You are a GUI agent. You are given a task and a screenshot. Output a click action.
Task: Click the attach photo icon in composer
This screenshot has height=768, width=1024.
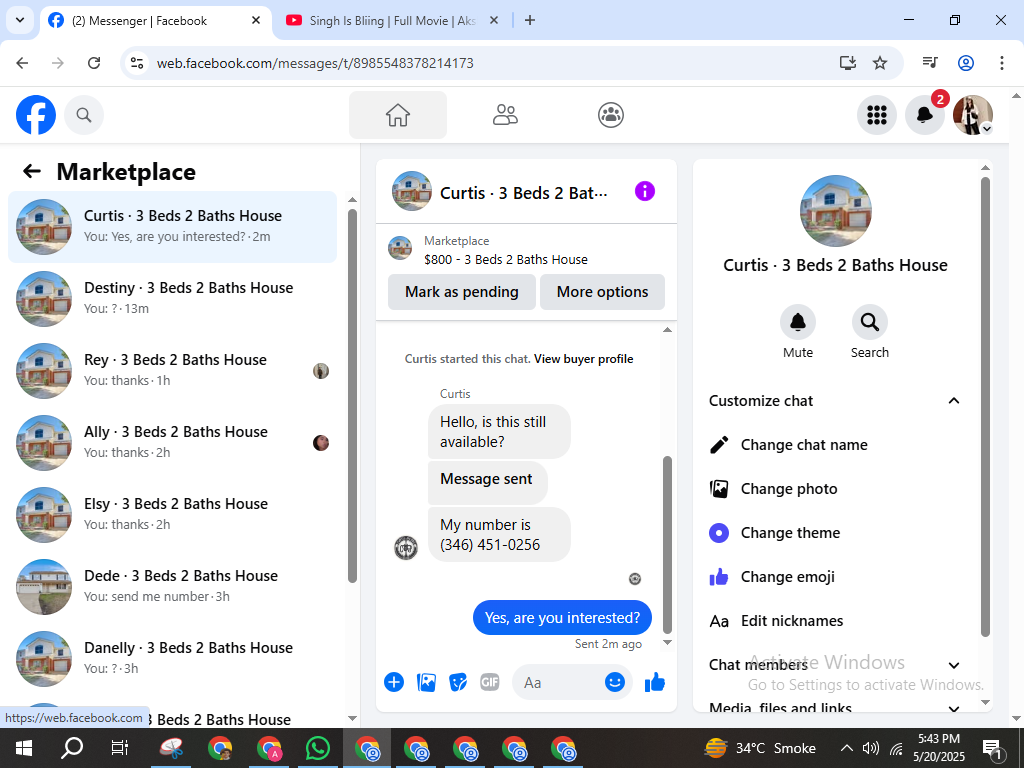(x=426, y=682)
